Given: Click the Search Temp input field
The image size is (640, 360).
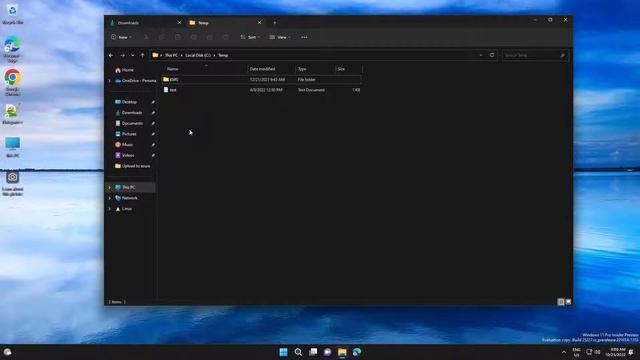Looking at the screenshot, I should [x=535, y=55].
